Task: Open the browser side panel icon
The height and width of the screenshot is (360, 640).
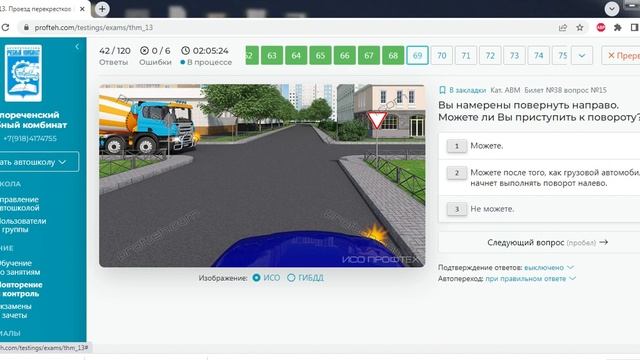Action: tap(634, 27)
